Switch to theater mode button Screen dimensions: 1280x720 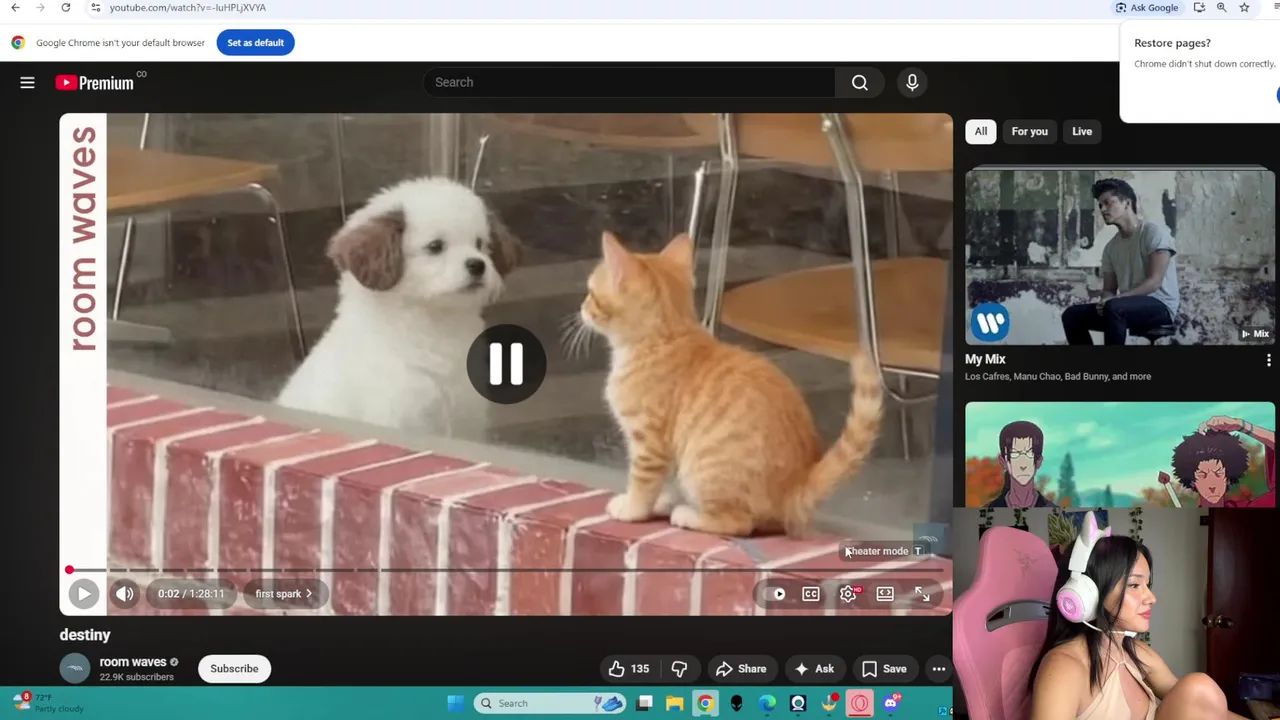tap(885, 594)
